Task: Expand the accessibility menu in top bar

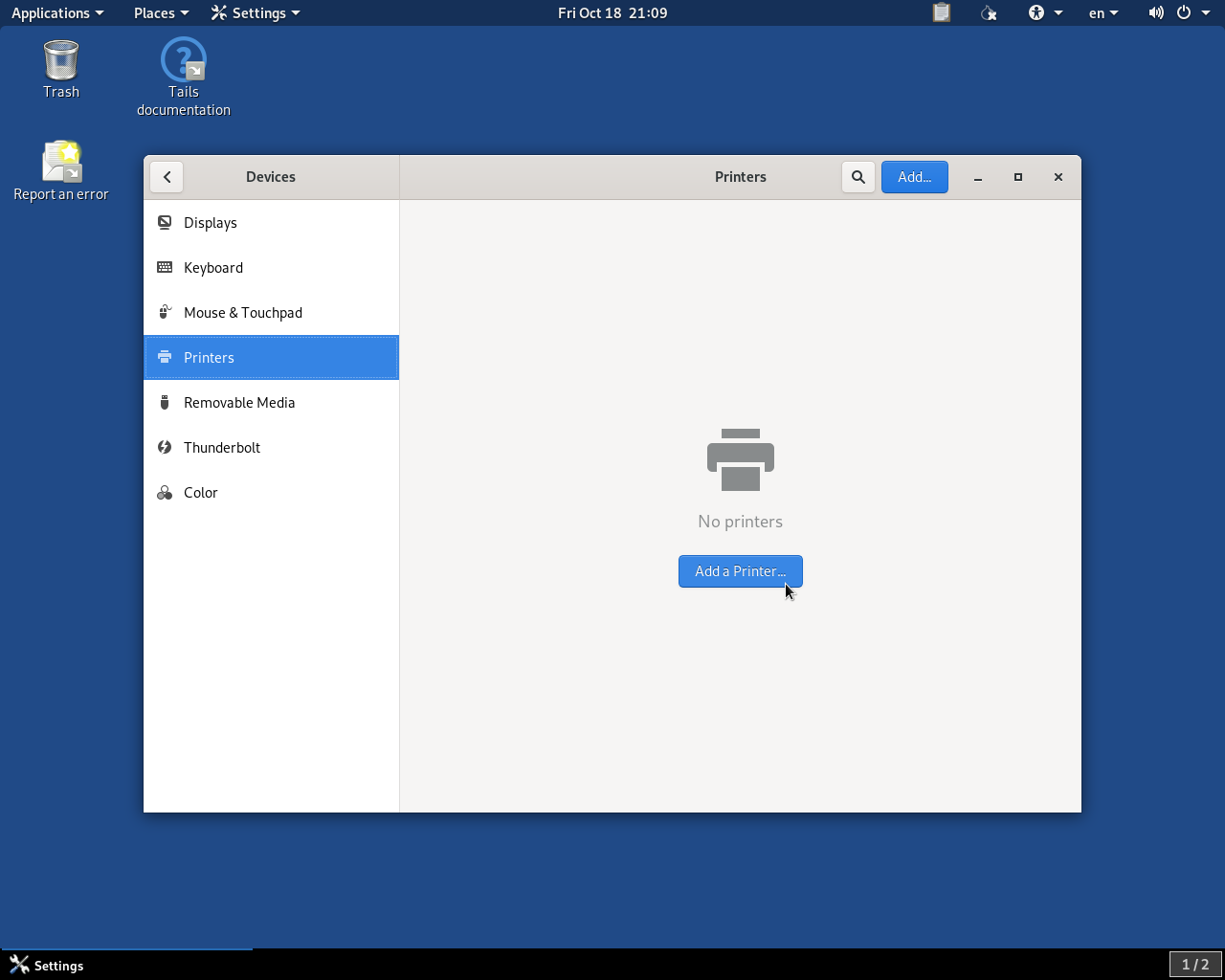Action: pos(1045,12)
